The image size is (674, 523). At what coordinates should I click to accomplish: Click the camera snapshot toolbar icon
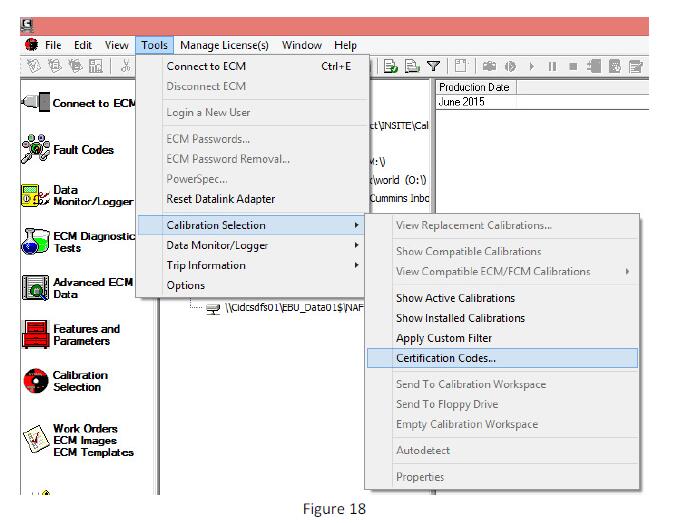489,66
